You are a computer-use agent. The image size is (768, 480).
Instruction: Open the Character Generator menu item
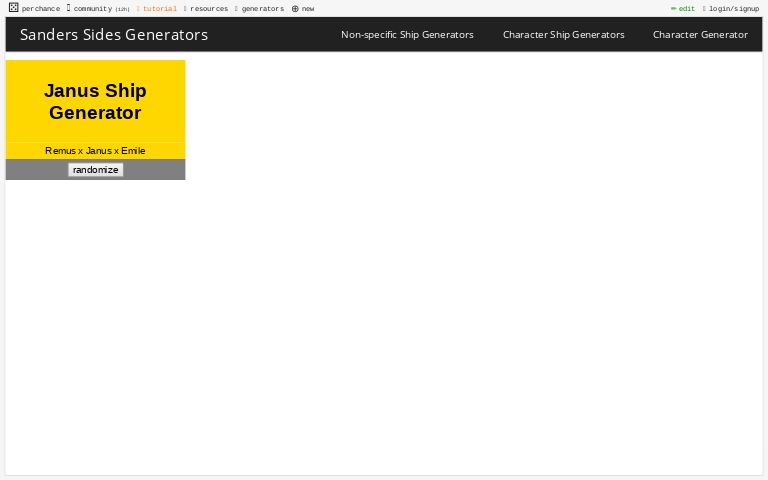pyautogui.click(x=700, y=35)
